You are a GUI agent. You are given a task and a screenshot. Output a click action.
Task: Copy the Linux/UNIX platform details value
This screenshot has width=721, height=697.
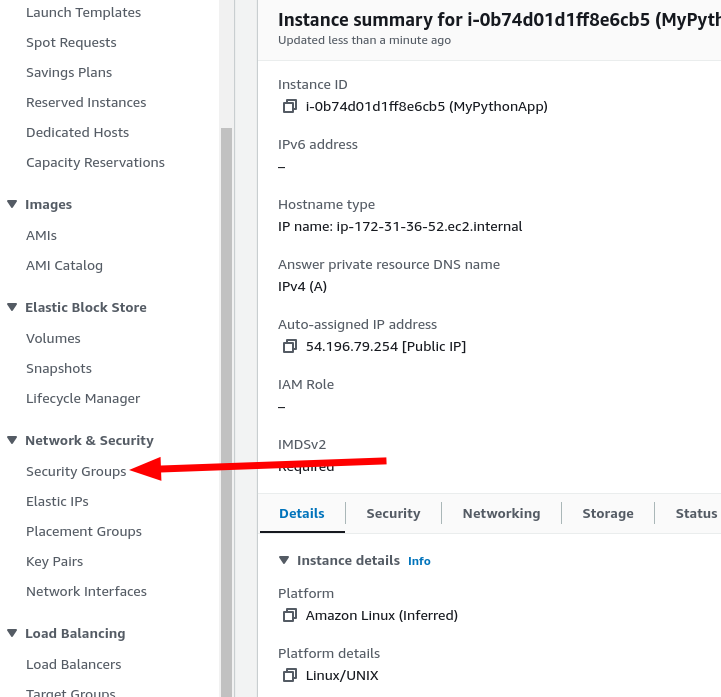[x=290, y=675]
